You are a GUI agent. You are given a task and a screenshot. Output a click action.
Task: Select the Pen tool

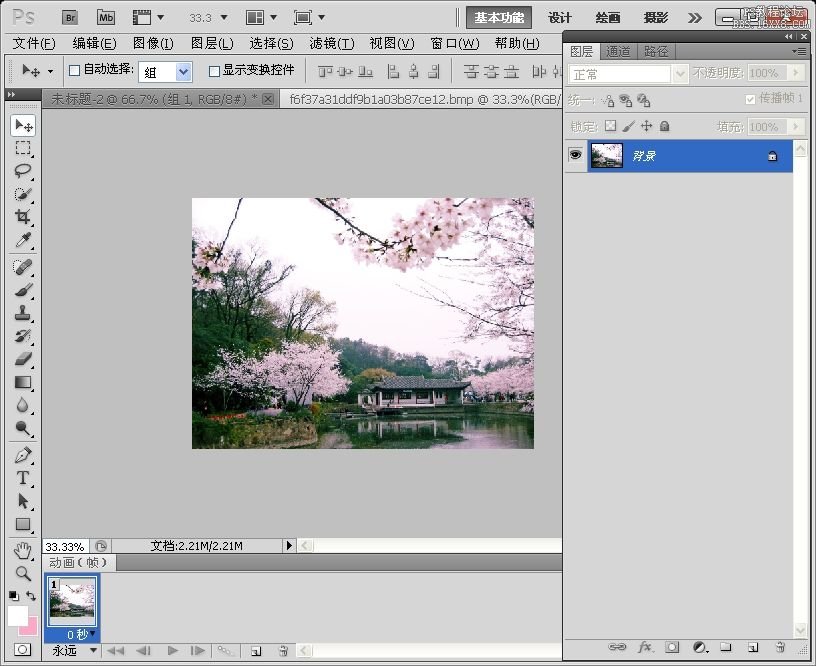point(23,455)
